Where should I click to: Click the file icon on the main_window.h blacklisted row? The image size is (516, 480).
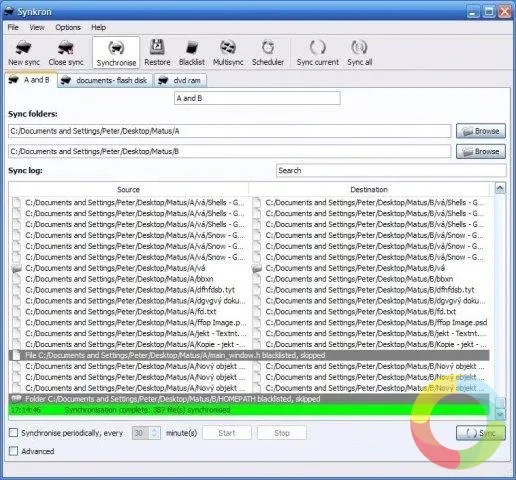(x=16, y=356)
